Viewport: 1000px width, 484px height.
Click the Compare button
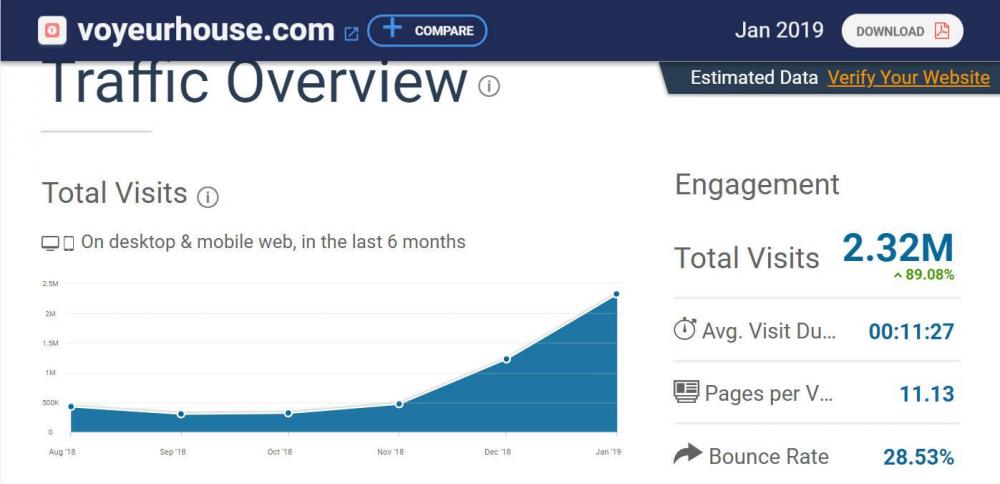point(427,31)
